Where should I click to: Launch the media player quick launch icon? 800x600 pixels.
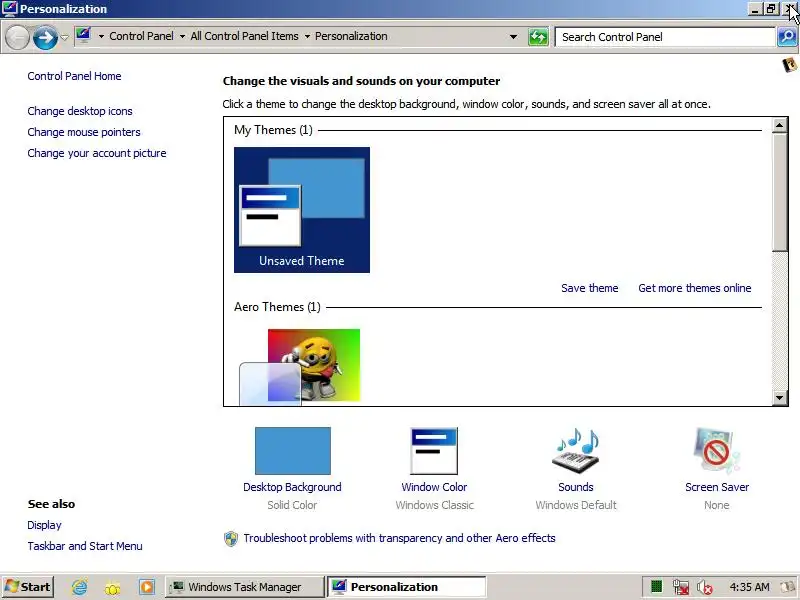pyautogui.click(x=146, y=587)
